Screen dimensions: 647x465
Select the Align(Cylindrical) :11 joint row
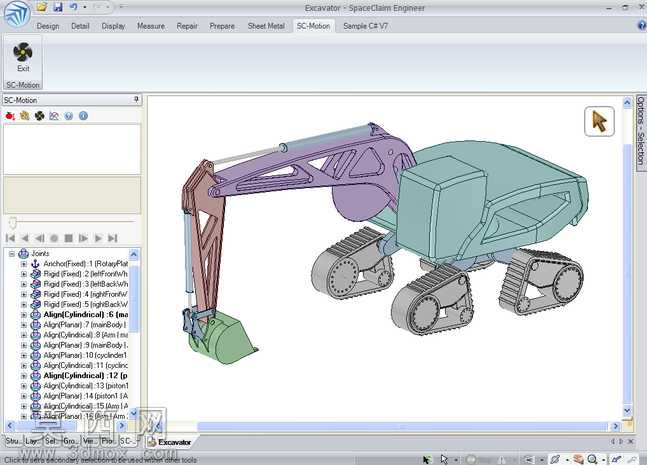85,365
